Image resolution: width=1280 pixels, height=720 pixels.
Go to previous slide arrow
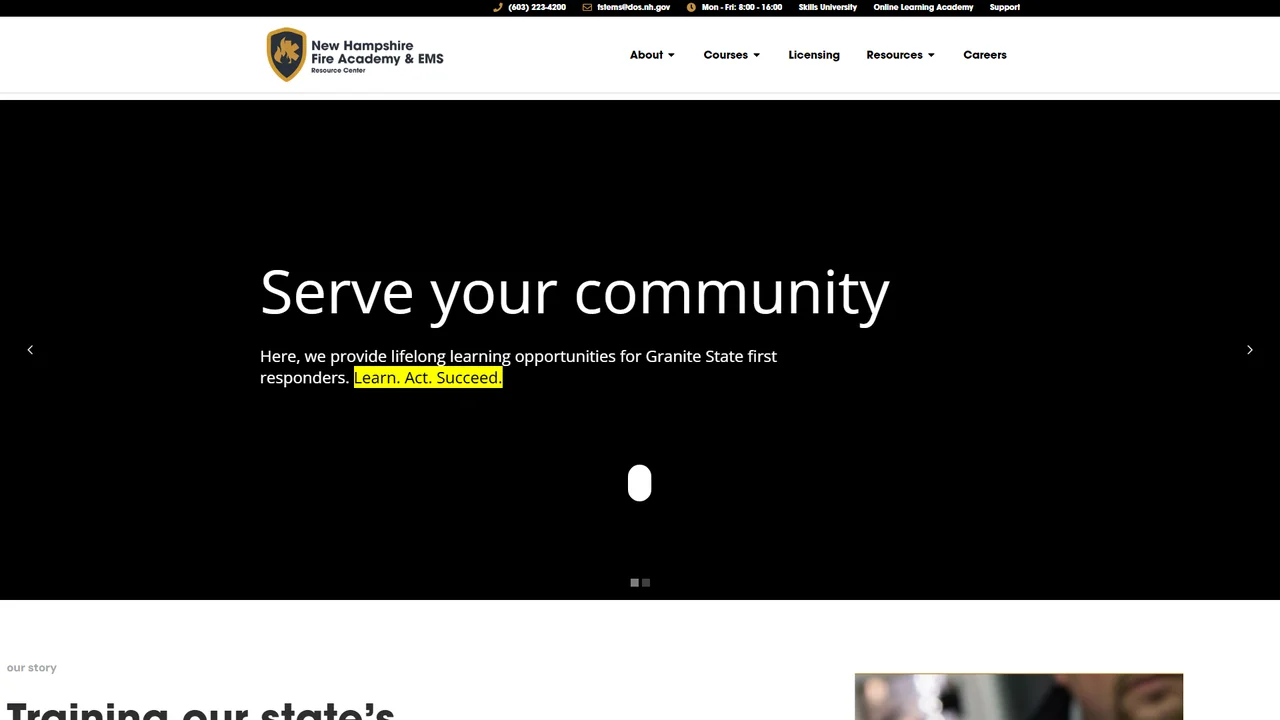pos(30,350)
